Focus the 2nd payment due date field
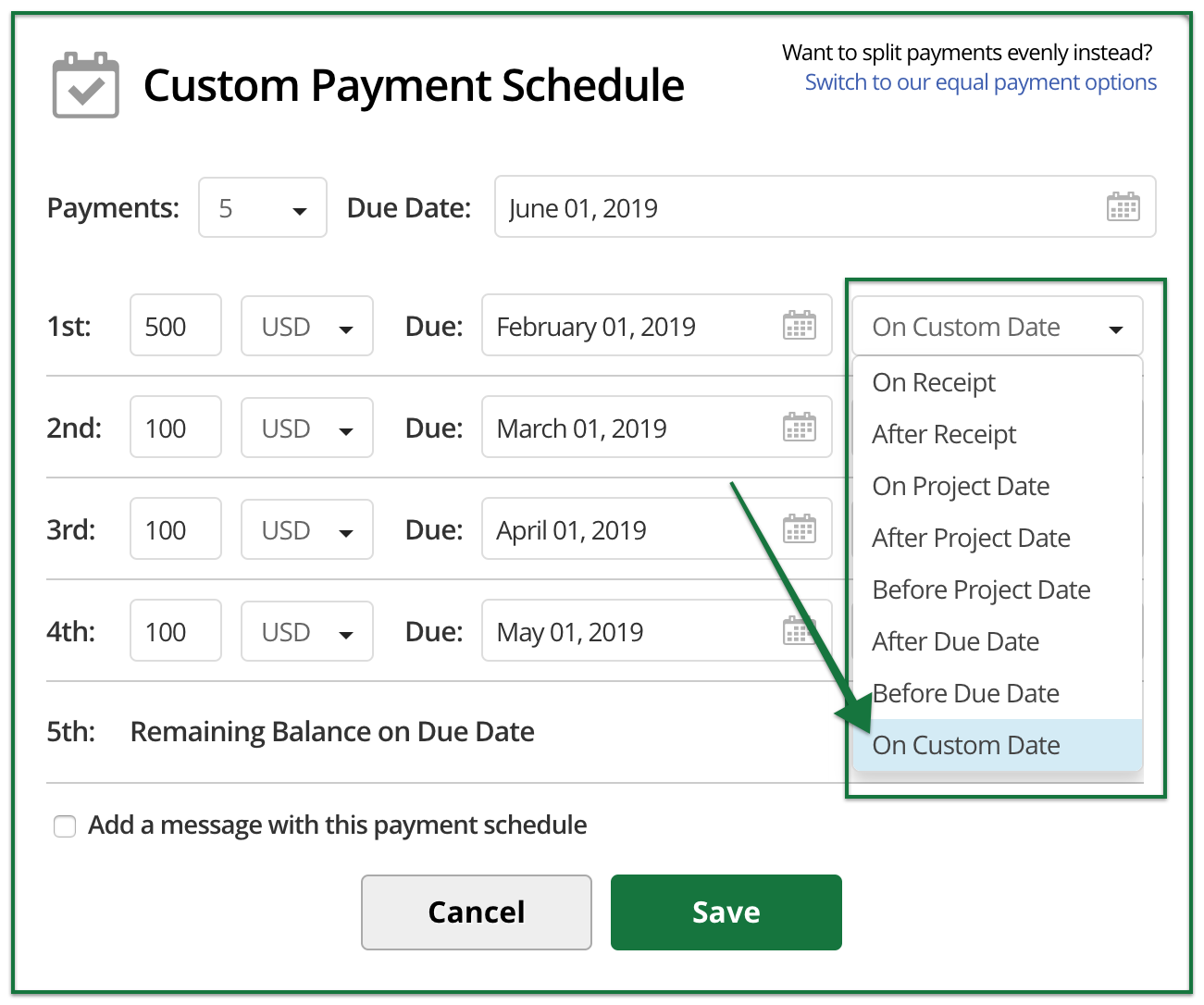This screenshot has height=1005, width=1204. (629, 428)
